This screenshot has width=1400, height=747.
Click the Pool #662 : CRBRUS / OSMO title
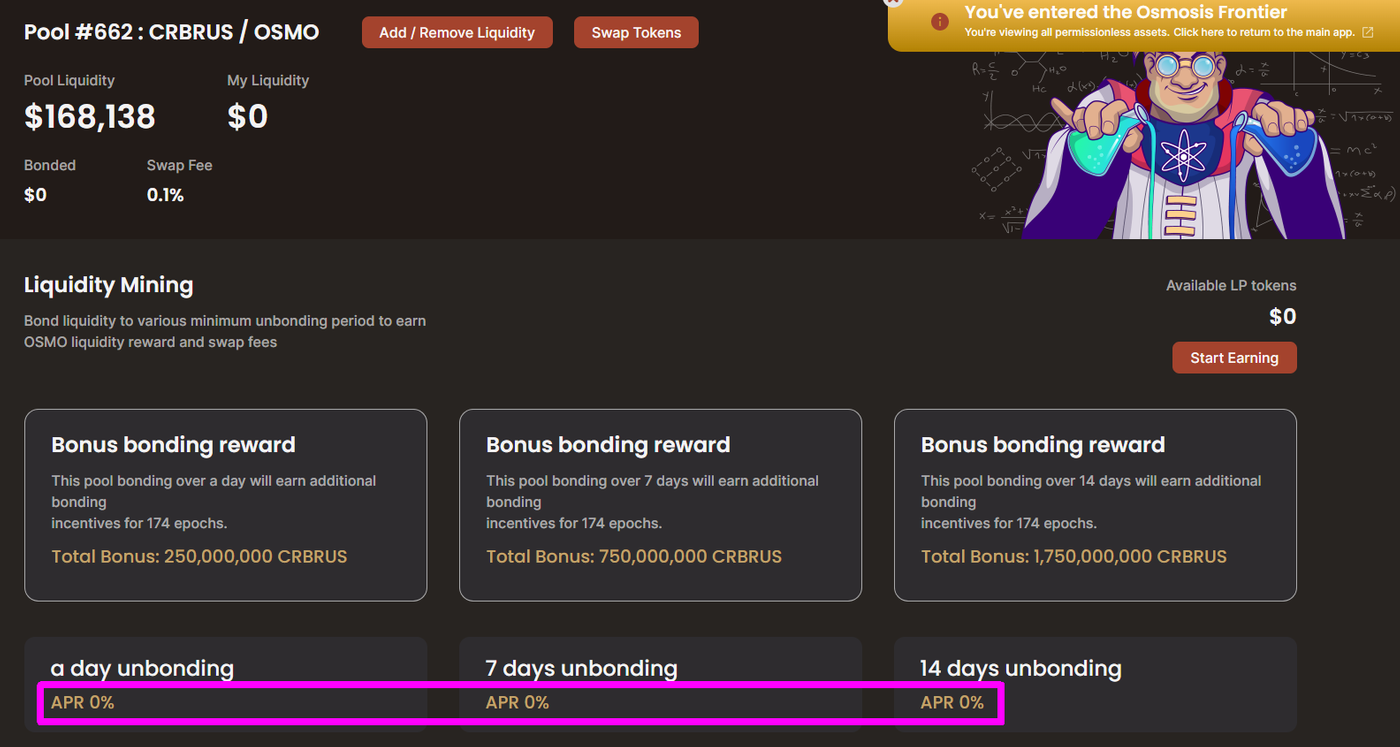click(x=171, y=32)
